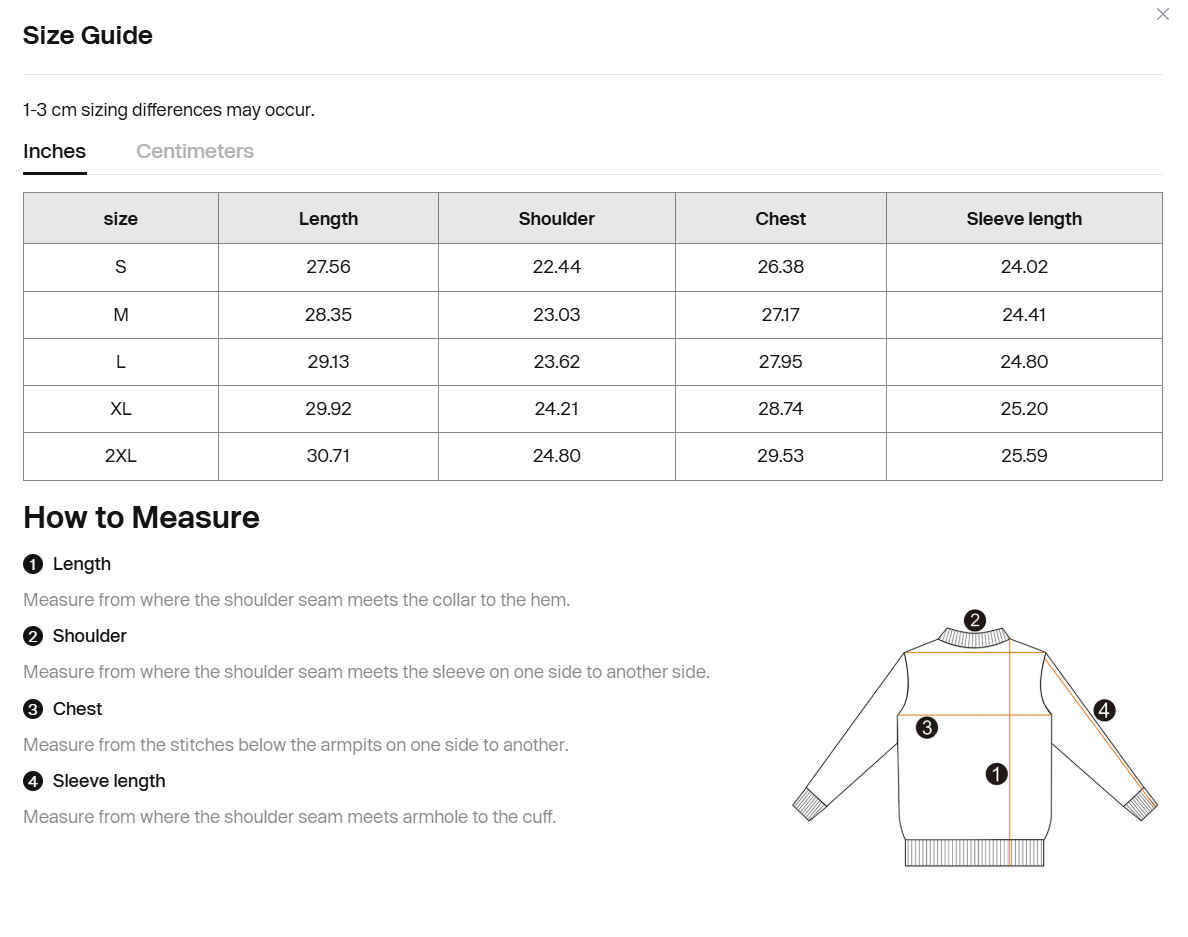Click the Shoulder value 24.21 for XL
This screenshot has width=1188, height=937.
point(557,408)
